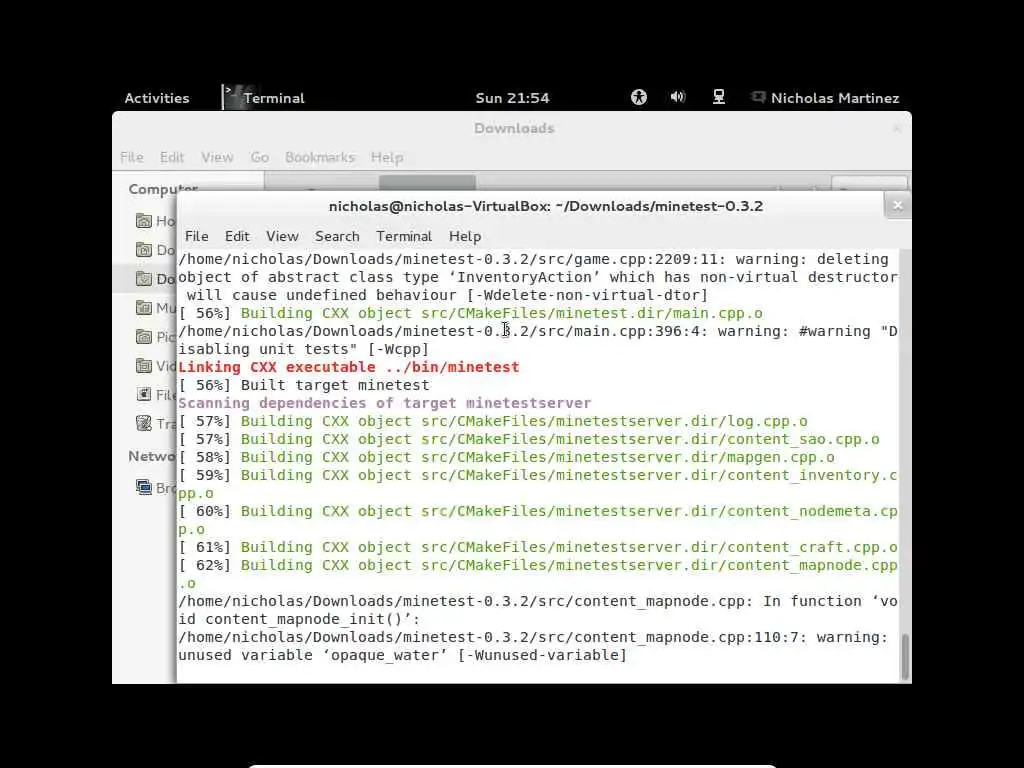Open View menu in Downloads window
Image resolution: width=1024 pixels, height=768 pixels.
[217, 157]
